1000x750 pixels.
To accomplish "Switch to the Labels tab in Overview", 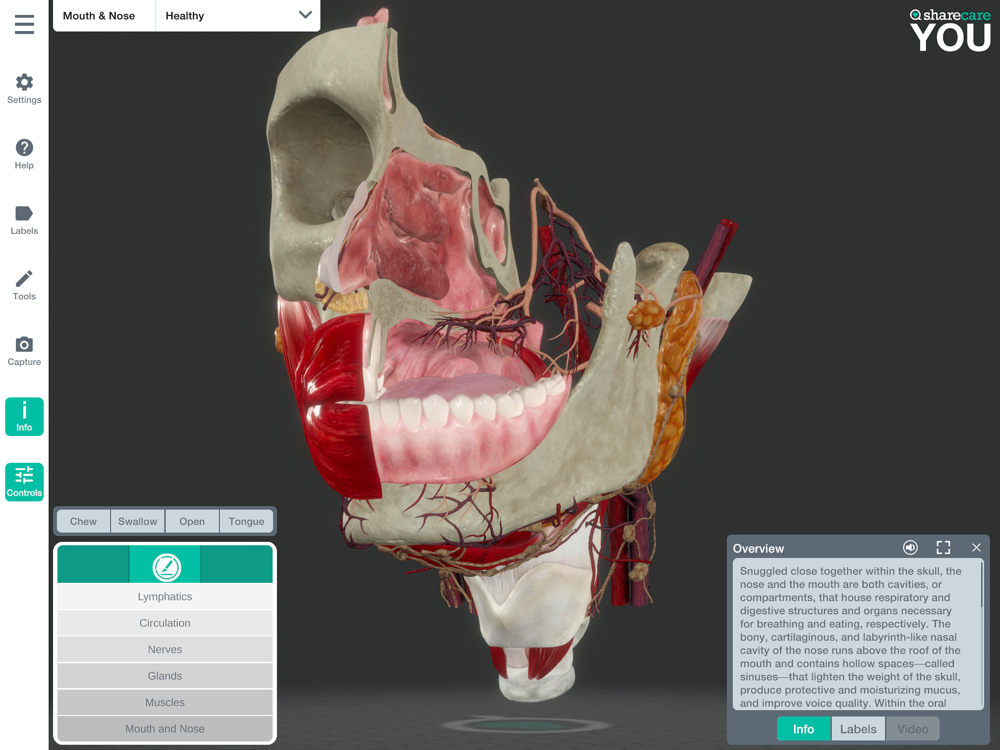I will coord(858,729).
